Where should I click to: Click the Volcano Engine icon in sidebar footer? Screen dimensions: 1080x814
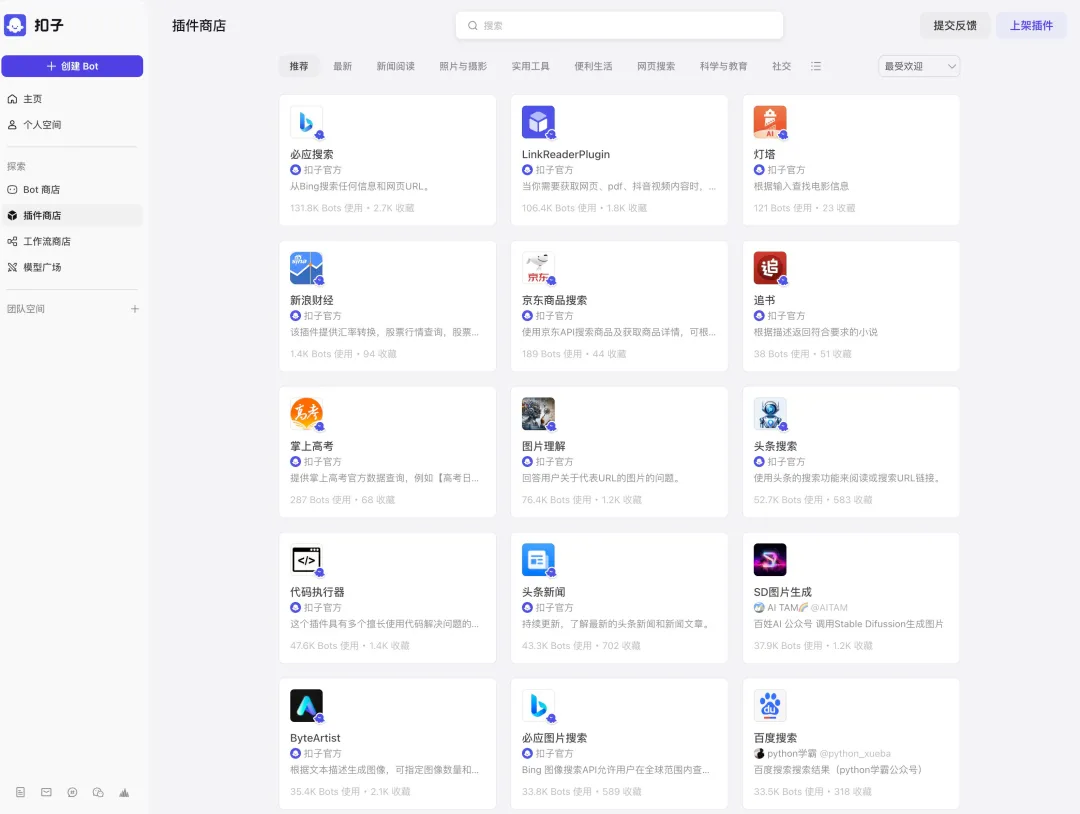(x=124, y=792)
